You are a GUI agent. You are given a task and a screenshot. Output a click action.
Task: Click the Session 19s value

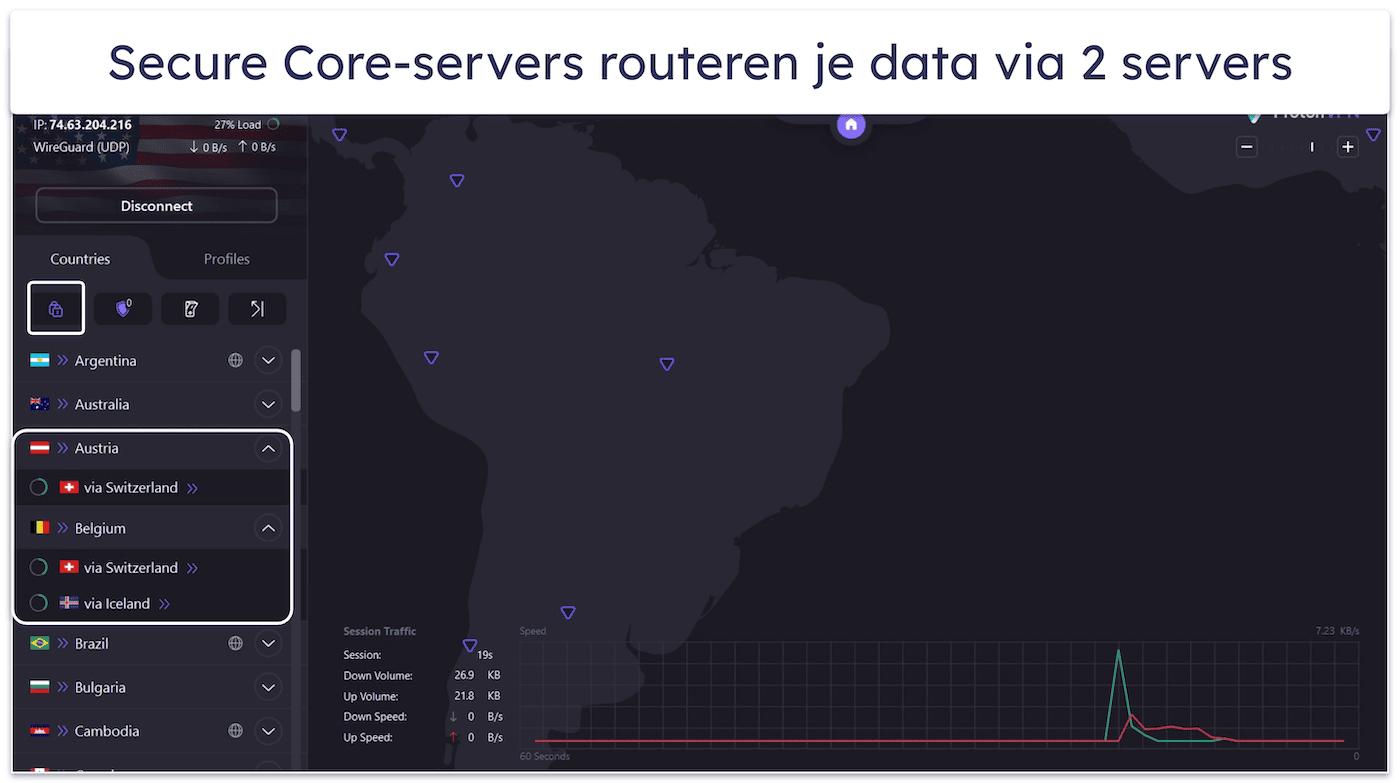(x=484, y=655)
